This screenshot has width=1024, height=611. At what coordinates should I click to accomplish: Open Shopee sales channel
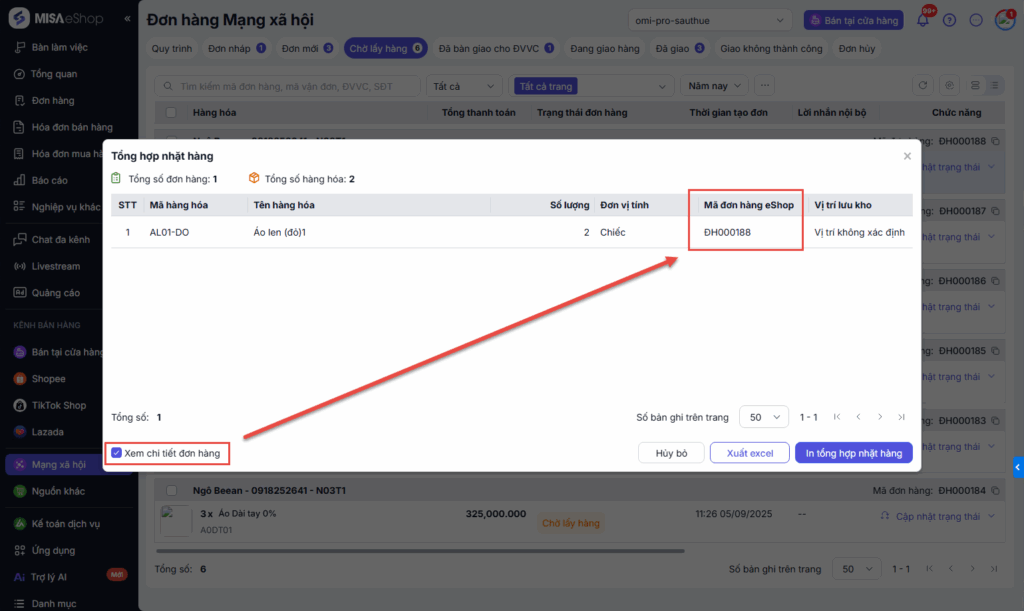[x=48, y=379]
